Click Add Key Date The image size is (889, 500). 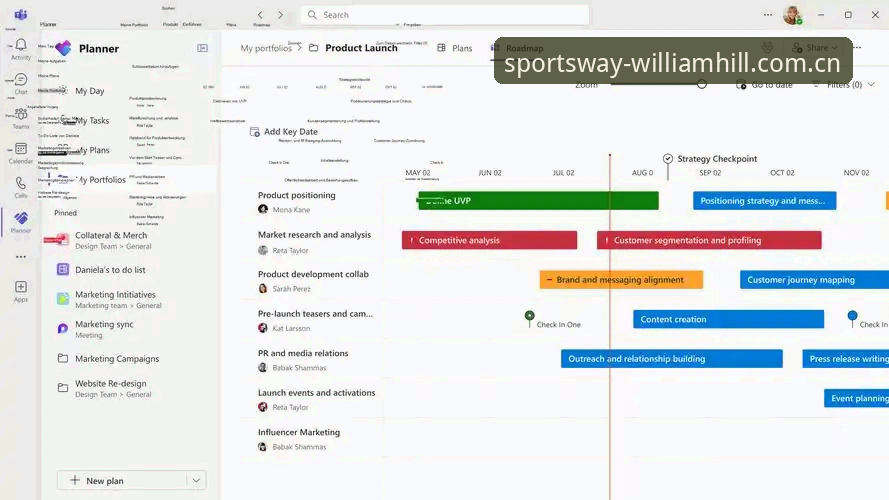(284, 132)
